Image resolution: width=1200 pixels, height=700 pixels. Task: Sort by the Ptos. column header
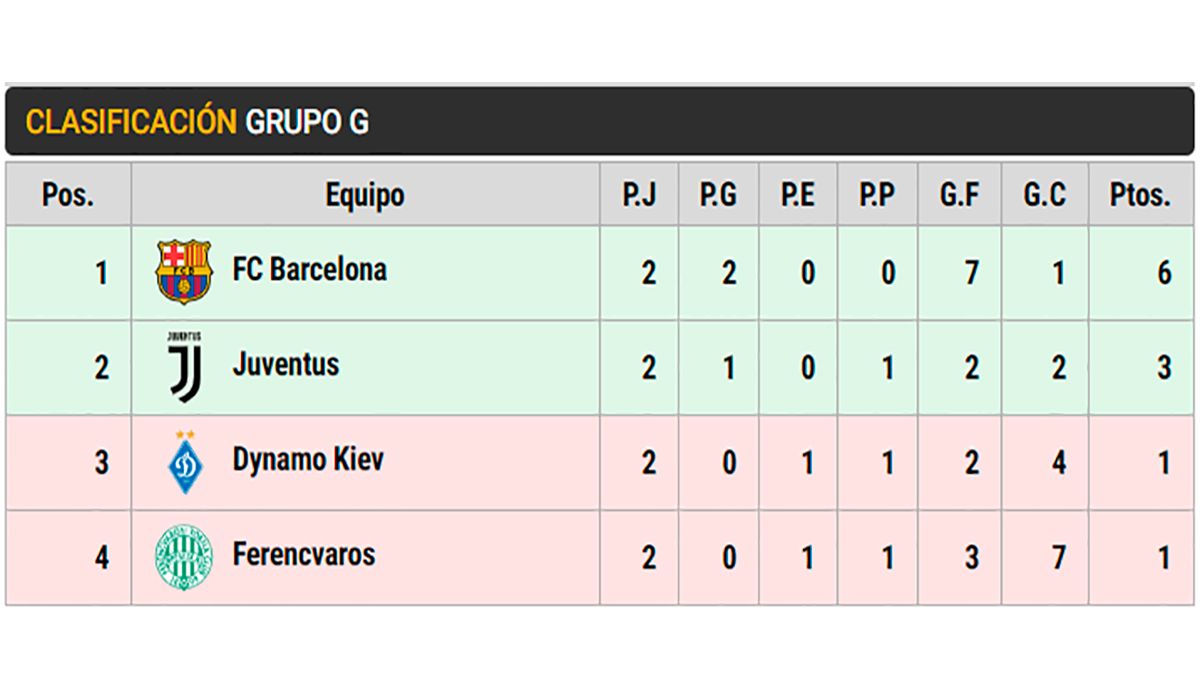point(1140,195)
